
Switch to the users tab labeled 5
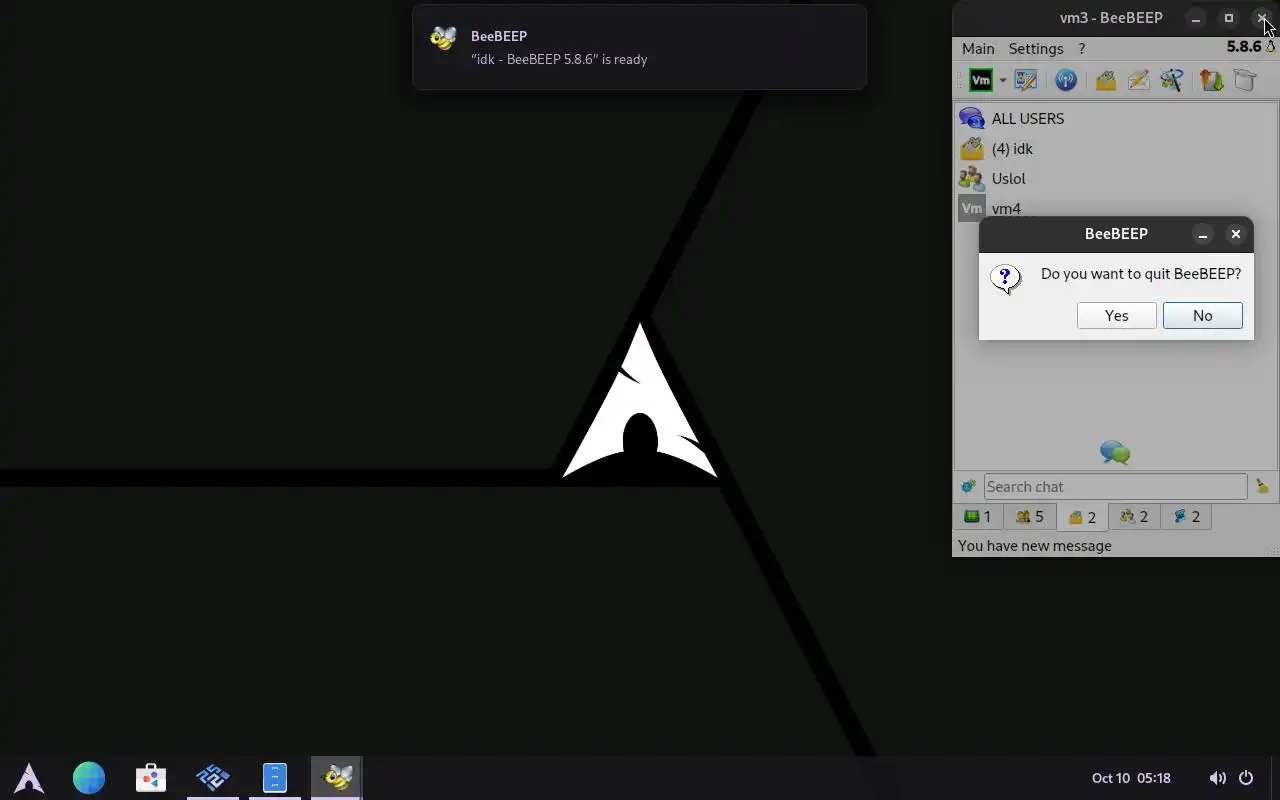(x=1029, y=516)
